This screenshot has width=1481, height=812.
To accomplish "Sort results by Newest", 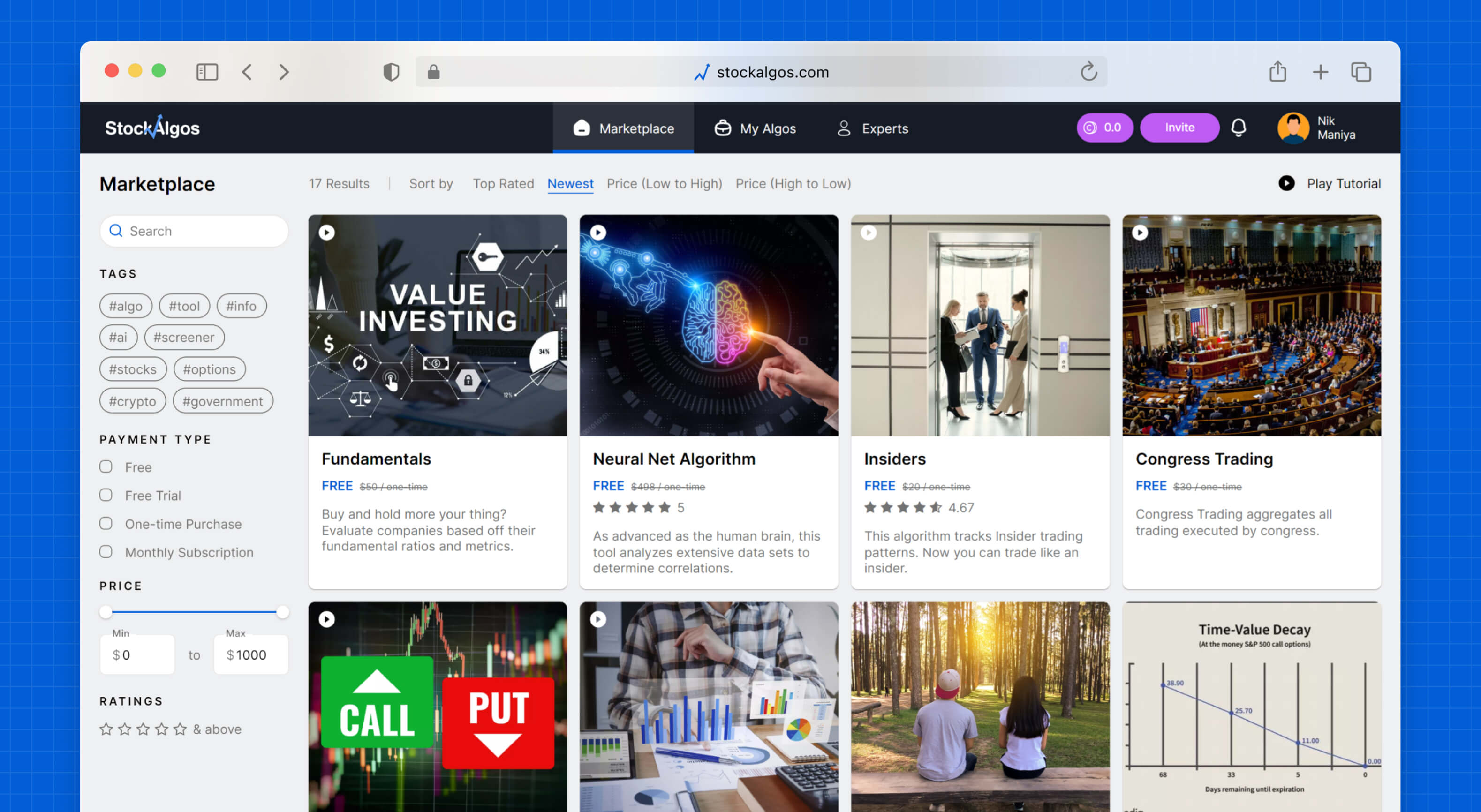I will coord(570,184).
